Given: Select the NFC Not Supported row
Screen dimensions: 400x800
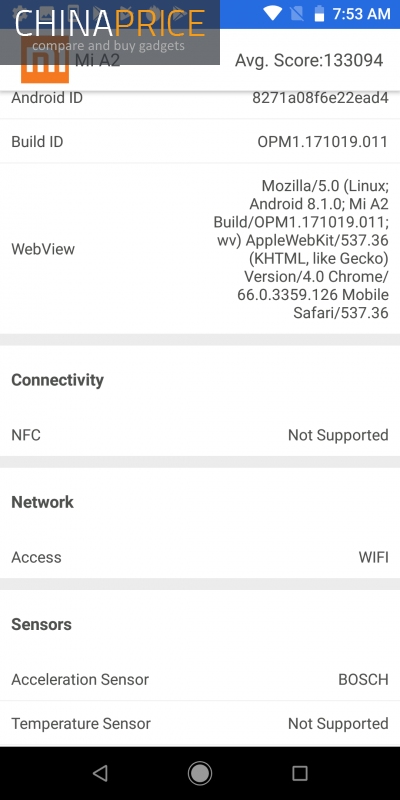Looking at the screenshot, I should coord(200,435).
